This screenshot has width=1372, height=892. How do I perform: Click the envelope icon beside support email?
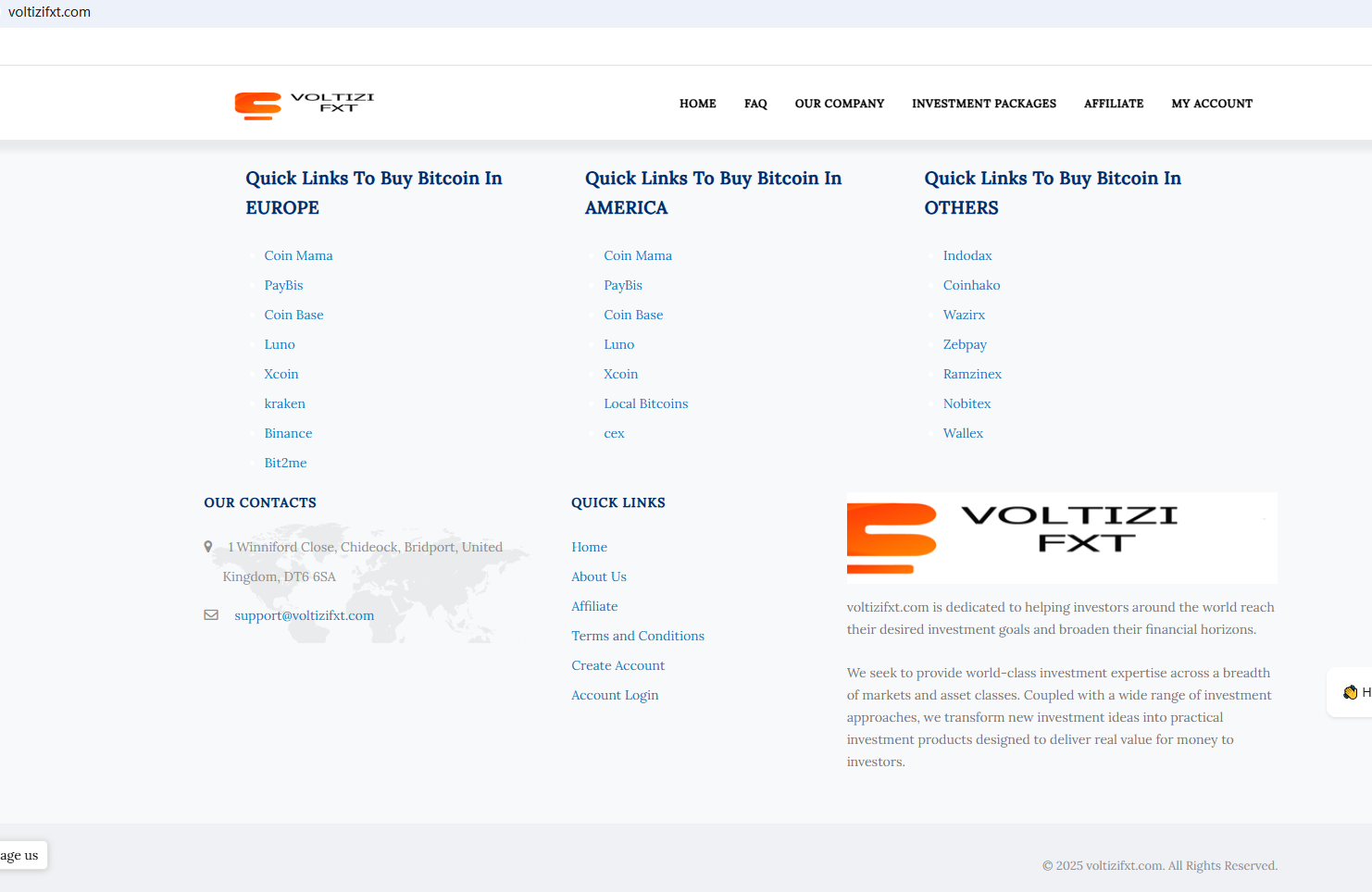(211, 615)
